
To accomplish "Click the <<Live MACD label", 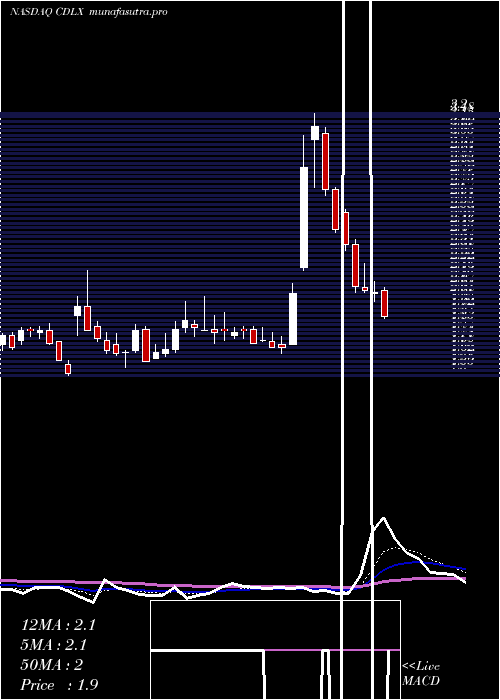I will (x=421, y=674).
